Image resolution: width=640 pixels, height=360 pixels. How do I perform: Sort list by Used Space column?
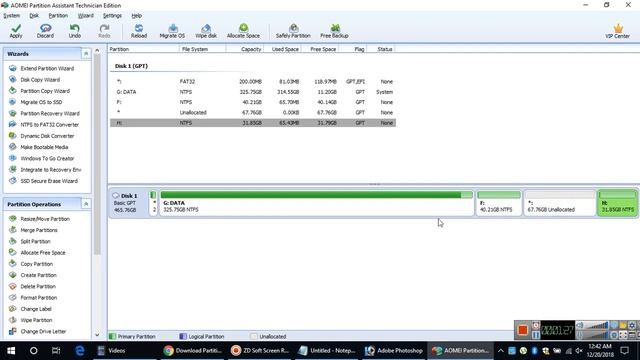[x=282, y=49]
